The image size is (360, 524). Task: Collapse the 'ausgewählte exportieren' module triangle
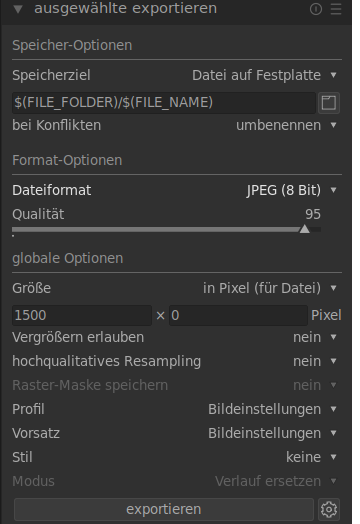coord(18,9)
